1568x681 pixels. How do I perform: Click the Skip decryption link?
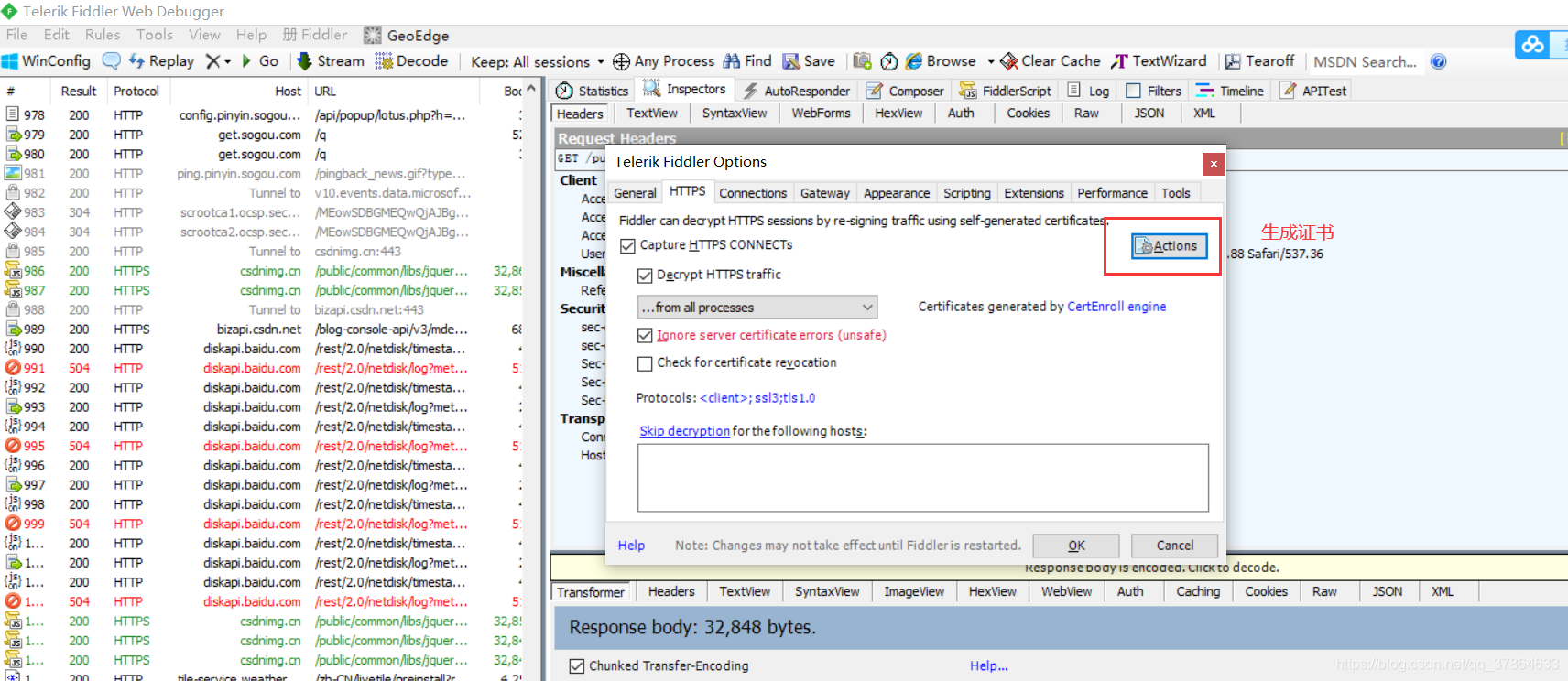pyautogui.click(x=685, y=431)
